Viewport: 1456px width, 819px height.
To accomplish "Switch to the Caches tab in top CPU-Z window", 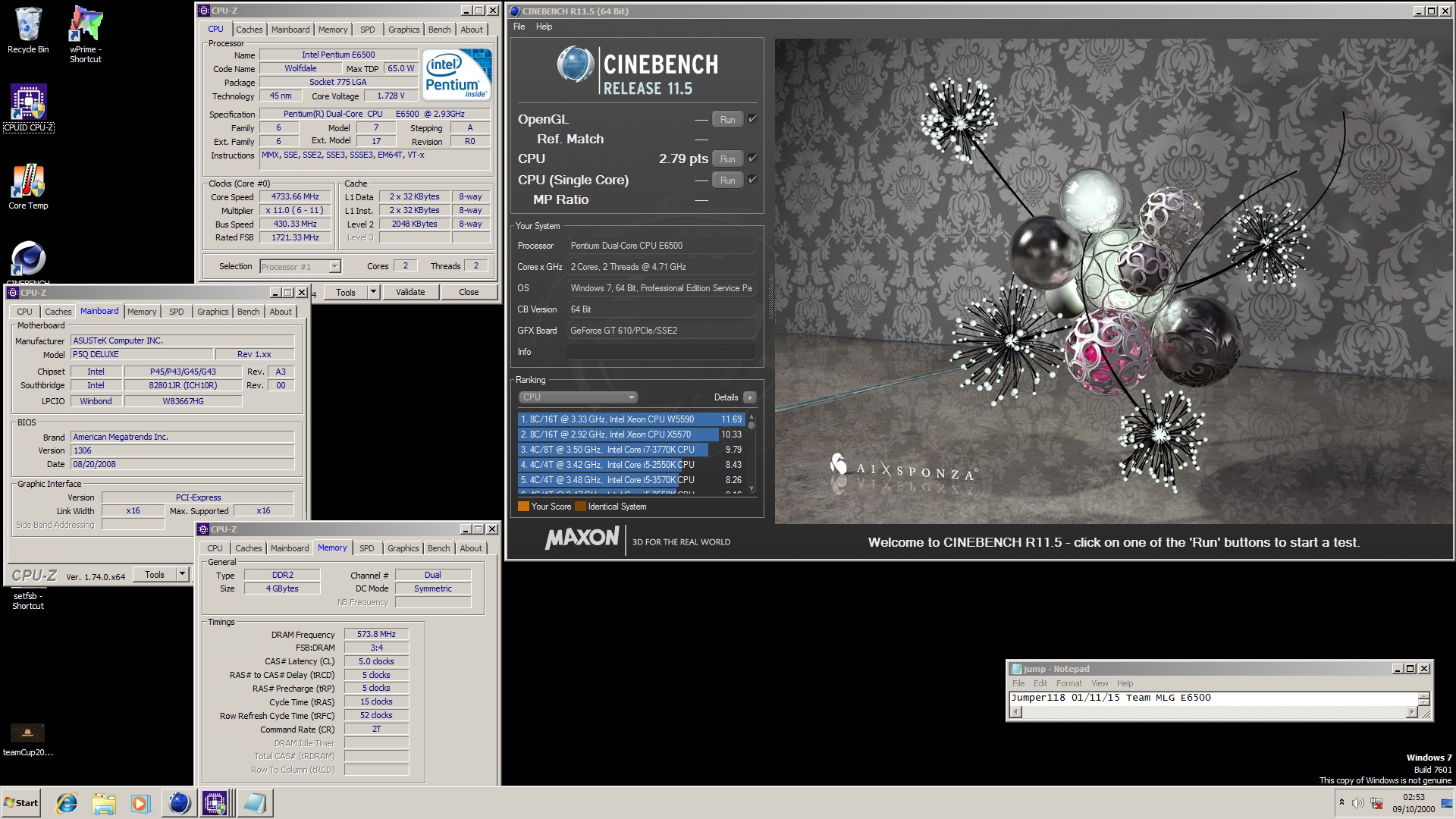I will click(x=249, y=30).
